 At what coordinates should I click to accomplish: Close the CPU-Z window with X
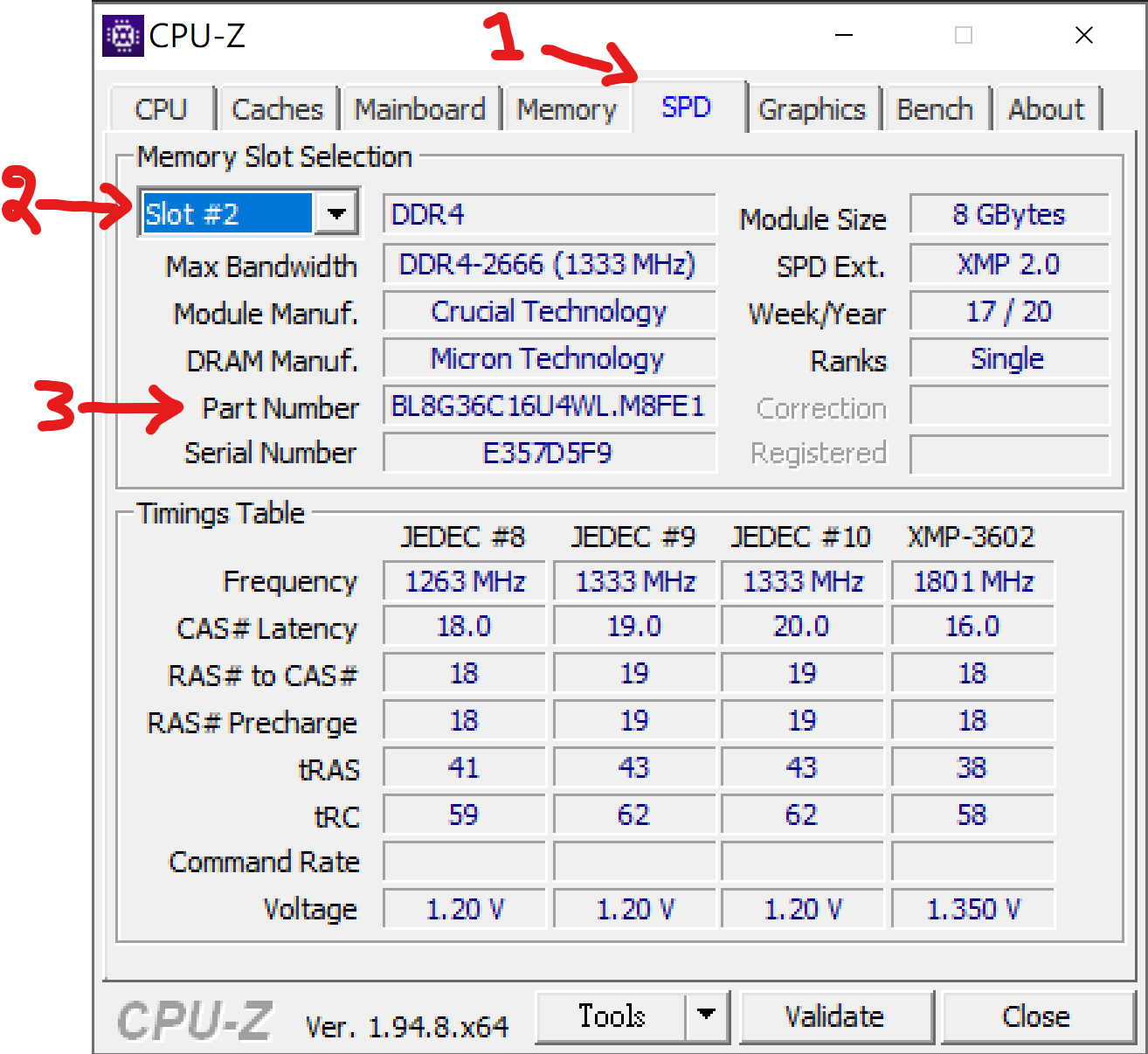1084,35
